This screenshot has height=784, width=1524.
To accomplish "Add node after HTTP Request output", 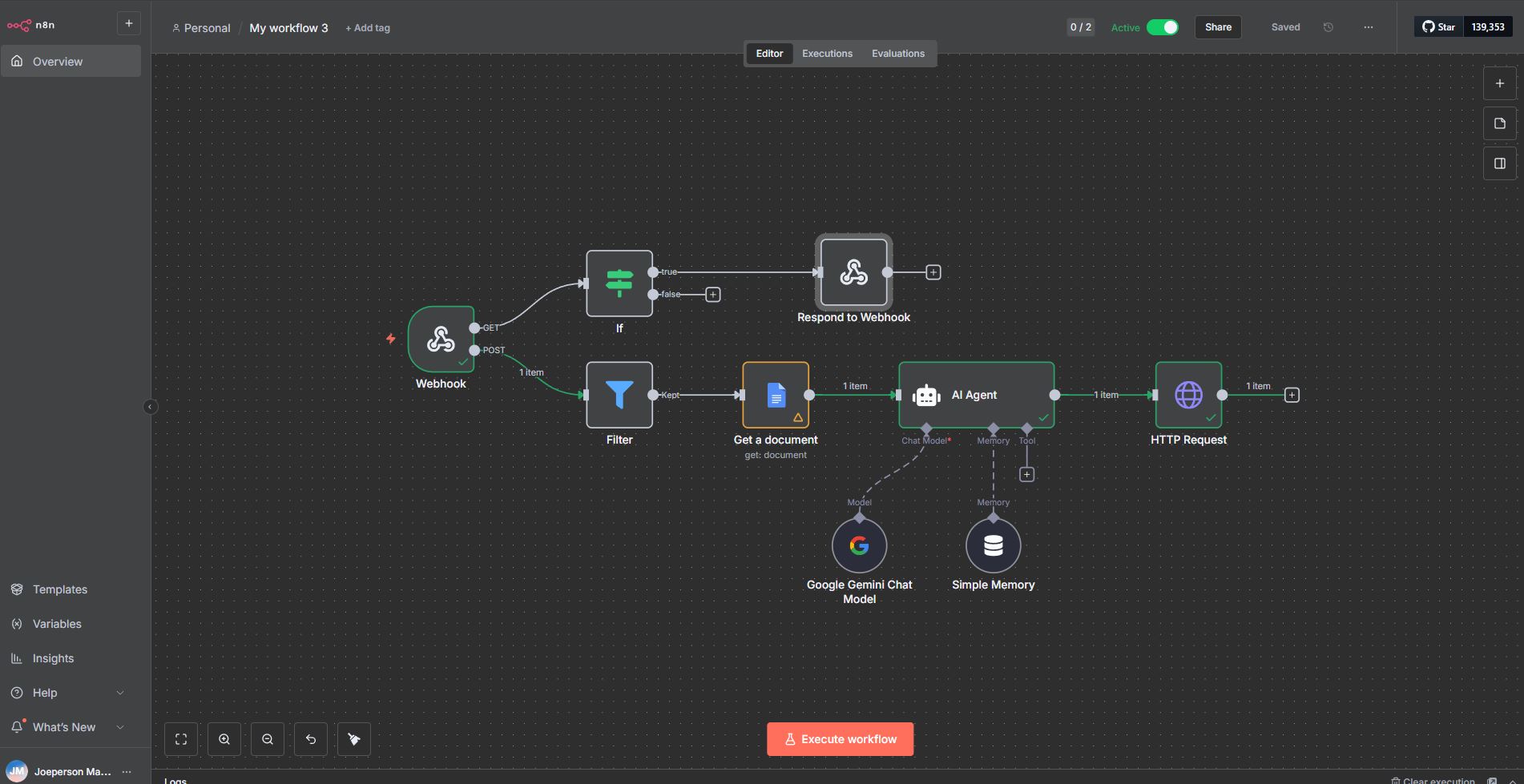I will (x=1292, y=395).
